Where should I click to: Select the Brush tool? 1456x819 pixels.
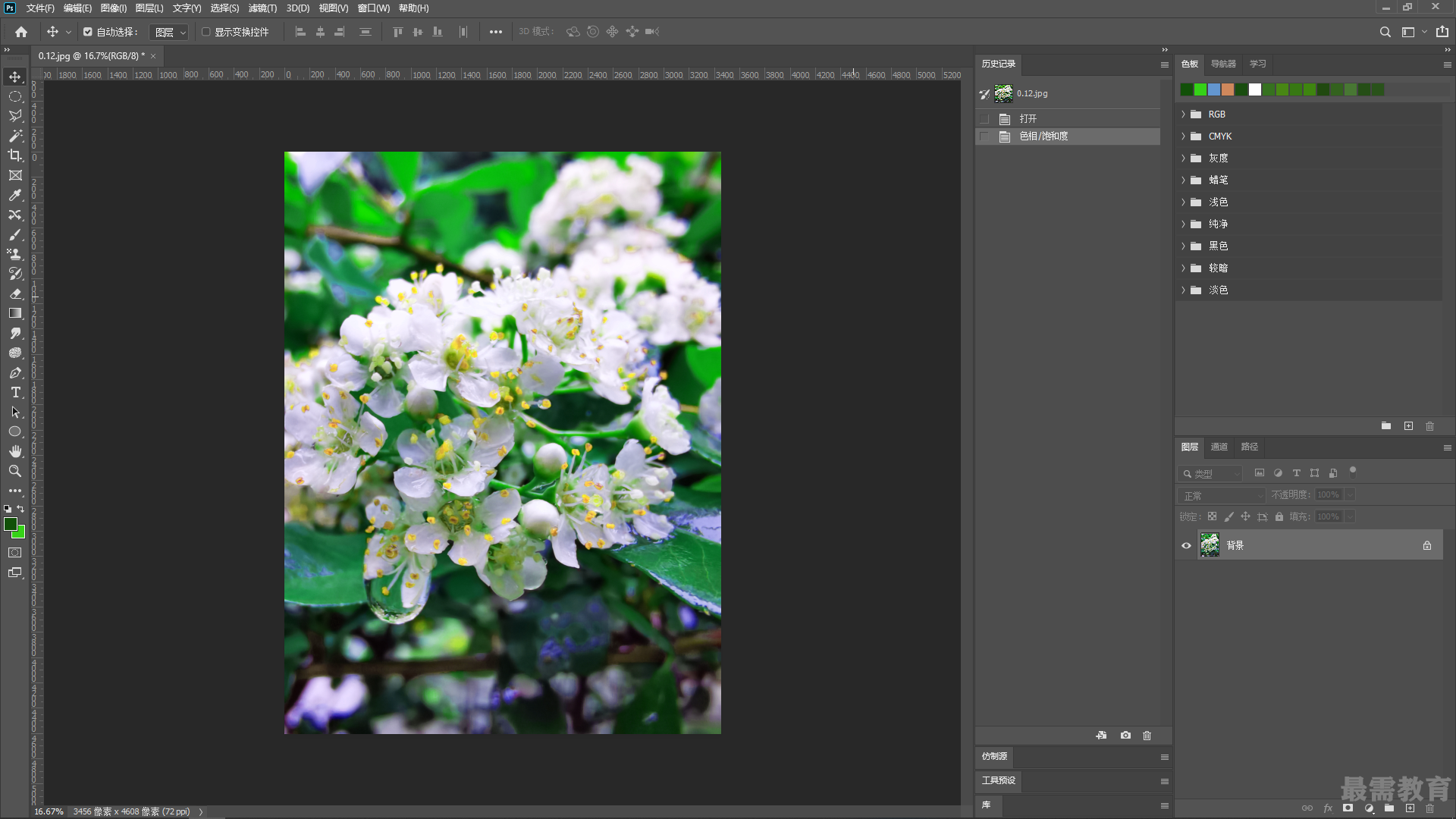click(x=15, y=234)
